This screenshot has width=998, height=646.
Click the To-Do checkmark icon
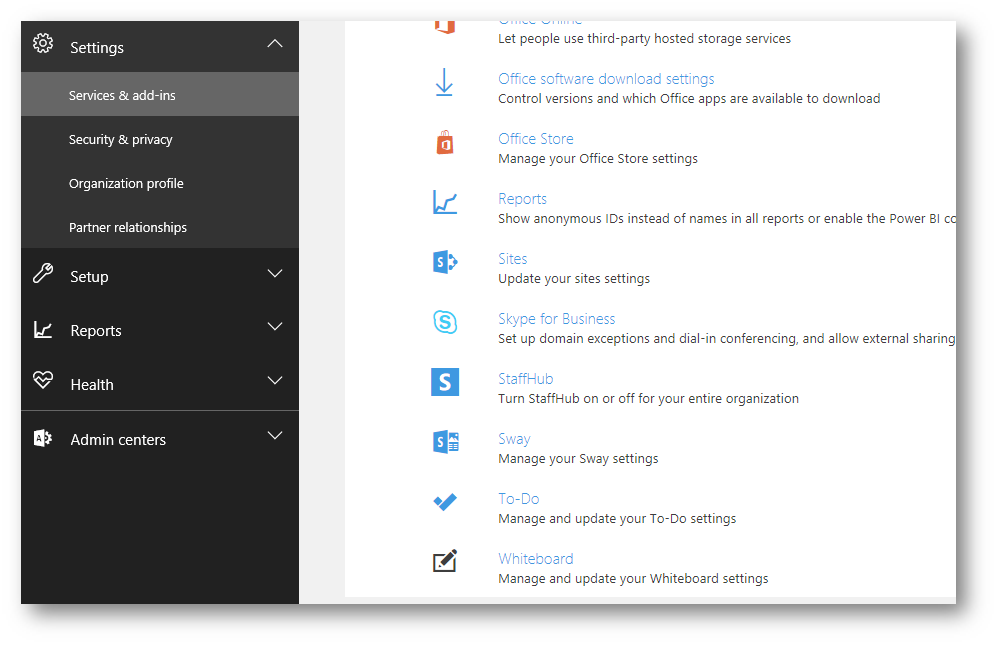445,502
